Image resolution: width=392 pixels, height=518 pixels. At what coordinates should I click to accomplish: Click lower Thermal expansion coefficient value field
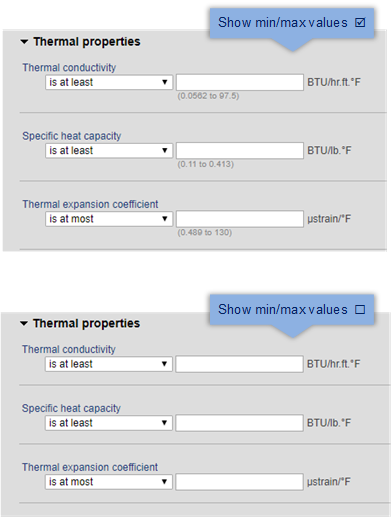pos(239,482)
